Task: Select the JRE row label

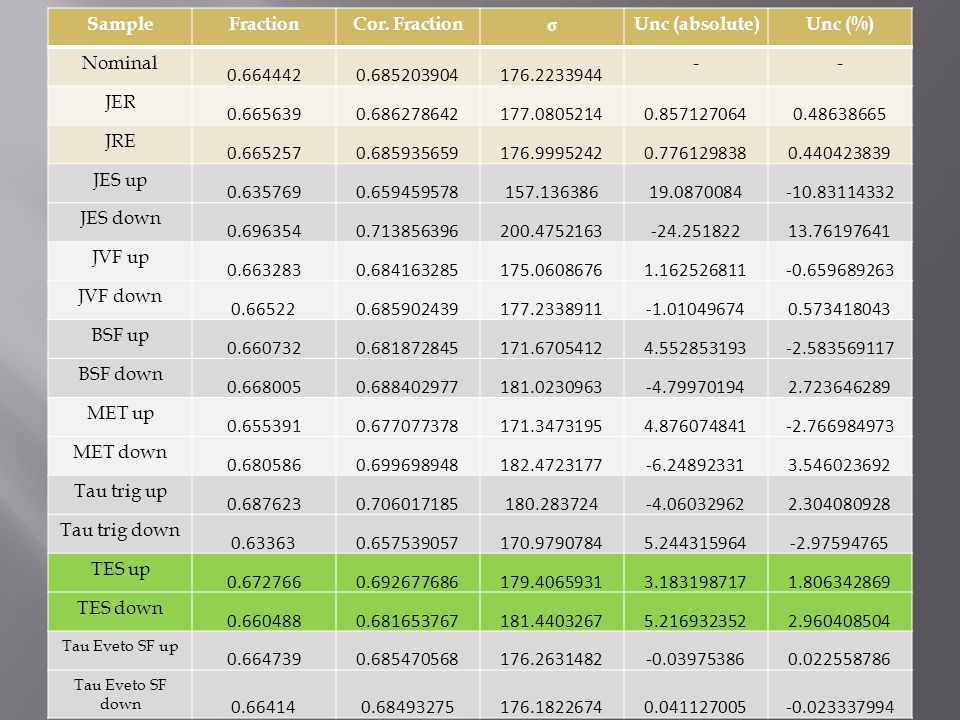Action: (119, 141)
